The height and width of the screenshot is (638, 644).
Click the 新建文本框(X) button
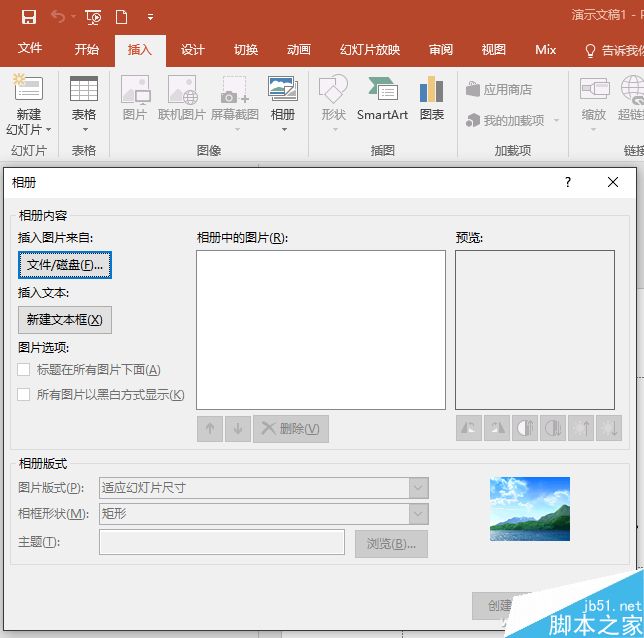pyautogui.click(x=65, y=320)
